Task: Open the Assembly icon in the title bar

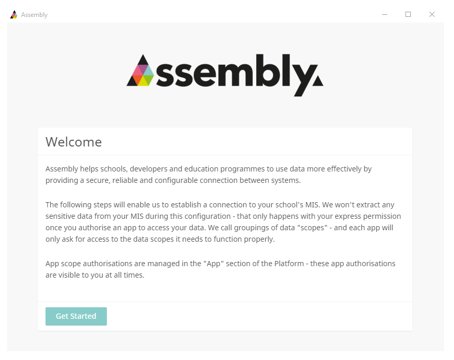Action: 14,15
